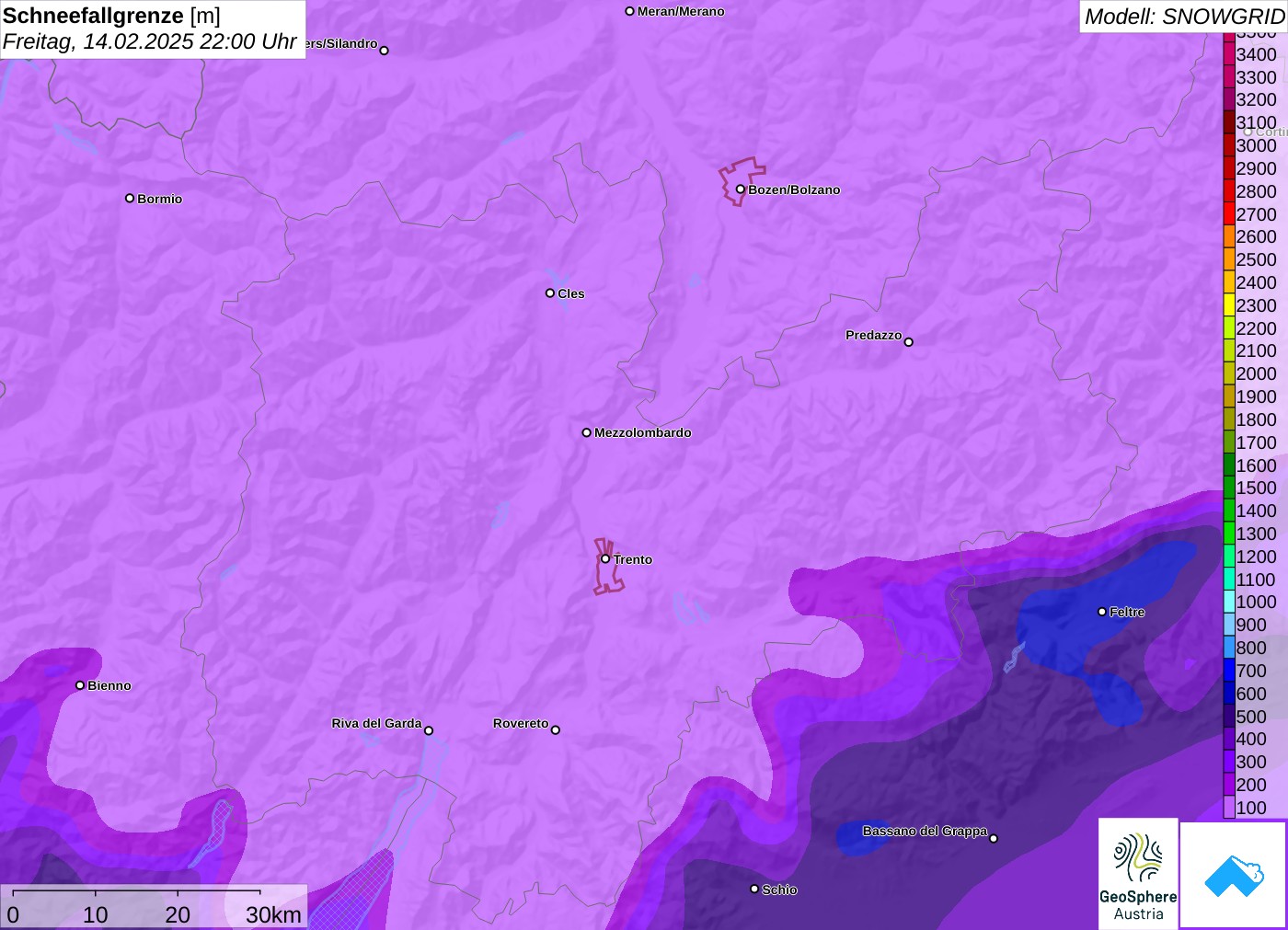This screenshot has height=930, width=1288.
Task: Click the 'Predazzo' label text
Action: pyautogui.click(x=873, y=335)
